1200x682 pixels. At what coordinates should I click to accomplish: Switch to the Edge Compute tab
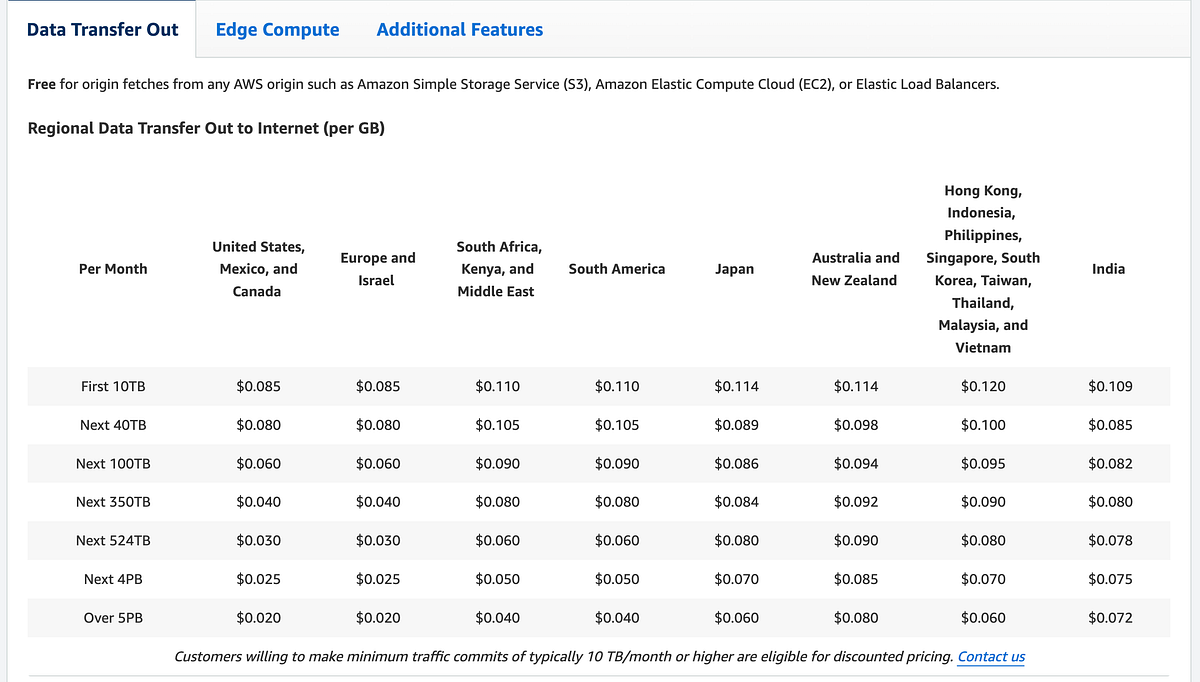pos(277,29)
